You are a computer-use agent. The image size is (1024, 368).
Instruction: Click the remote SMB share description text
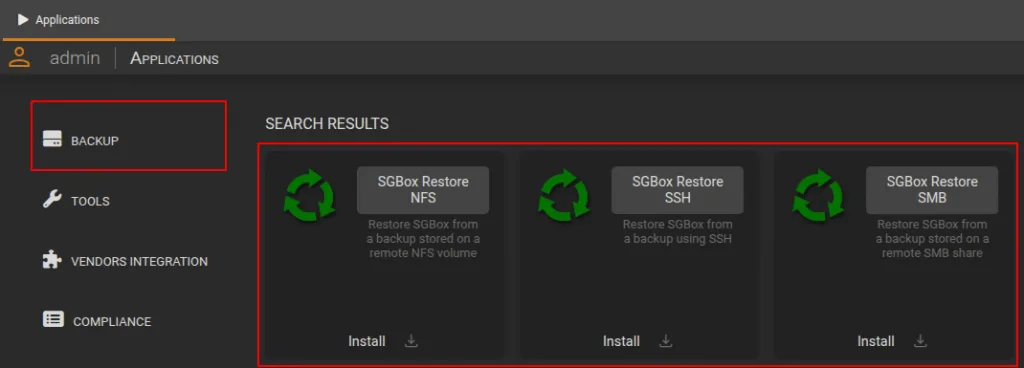click(933, 238)
